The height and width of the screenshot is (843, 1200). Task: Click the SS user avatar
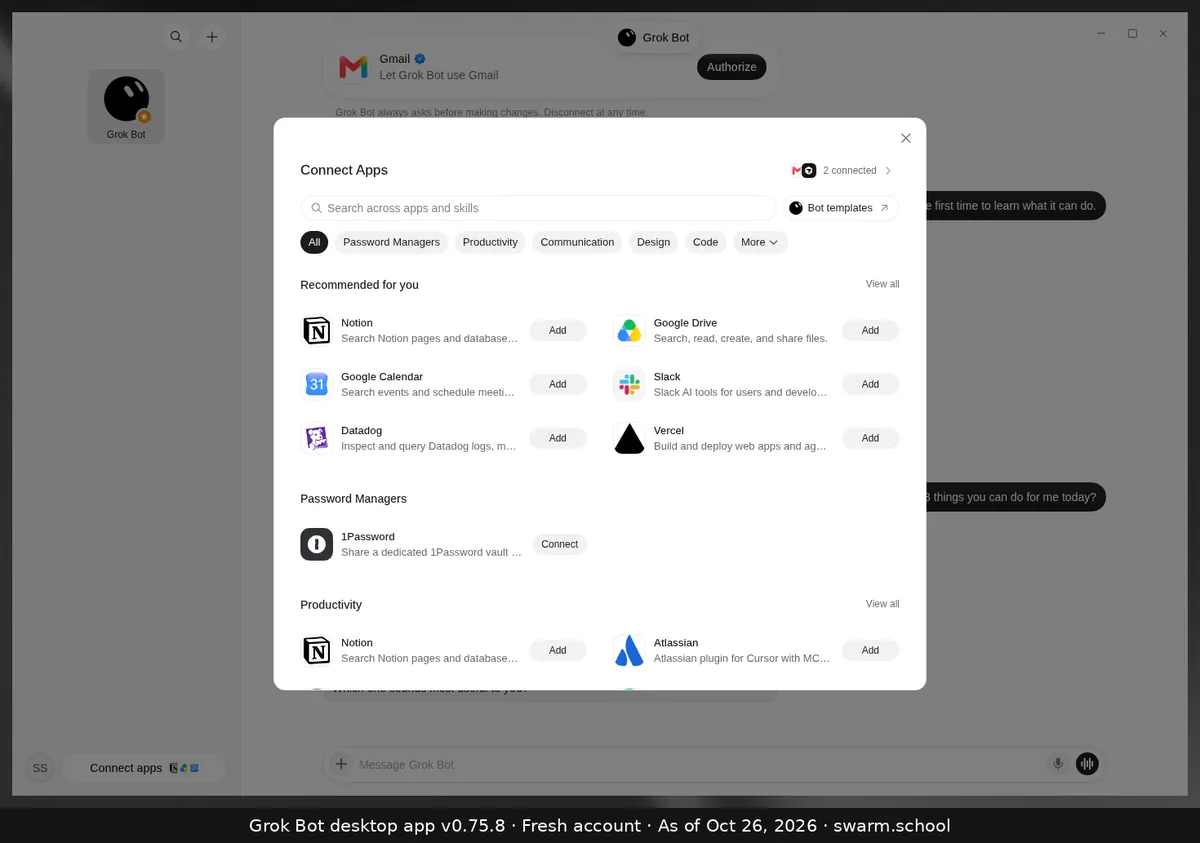[x=40, y=768]
